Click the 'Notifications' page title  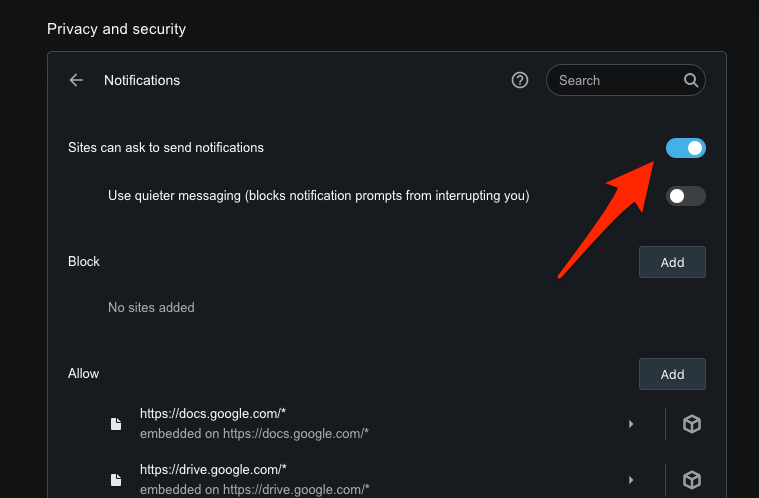click(x=142, y=80)
